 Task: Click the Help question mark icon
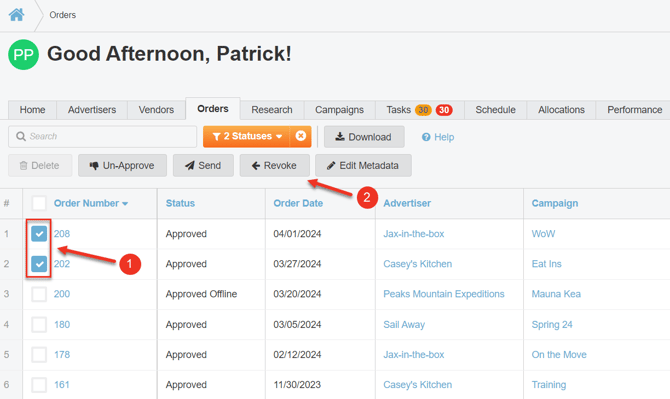coord(426,137)
